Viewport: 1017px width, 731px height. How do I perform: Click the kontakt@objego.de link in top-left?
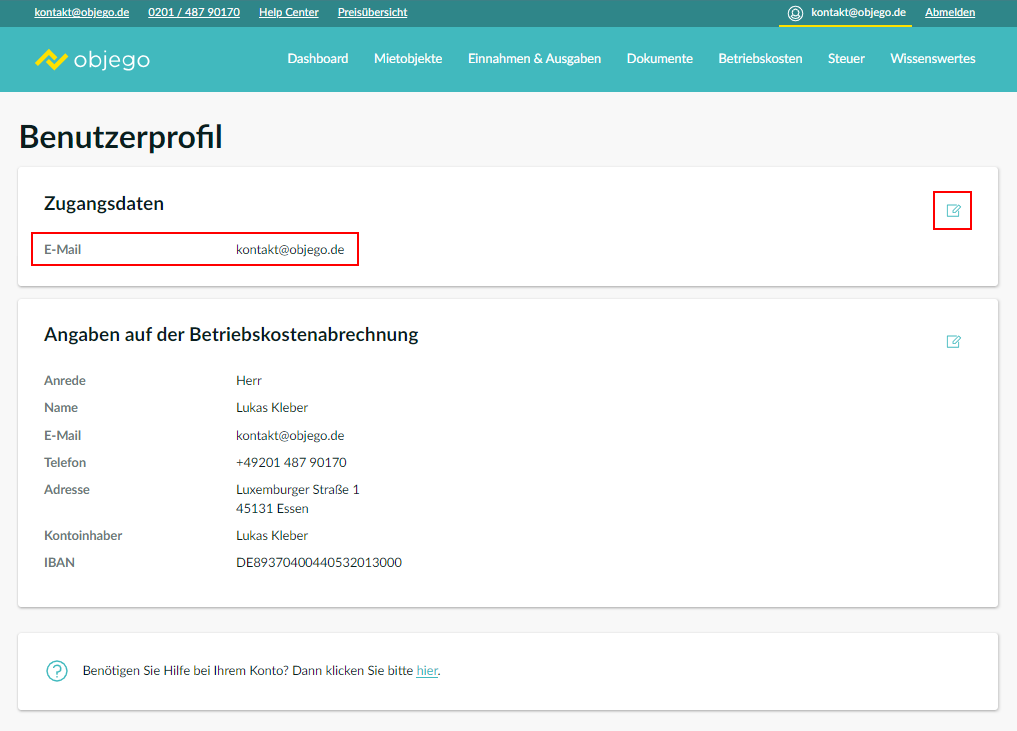82,13
